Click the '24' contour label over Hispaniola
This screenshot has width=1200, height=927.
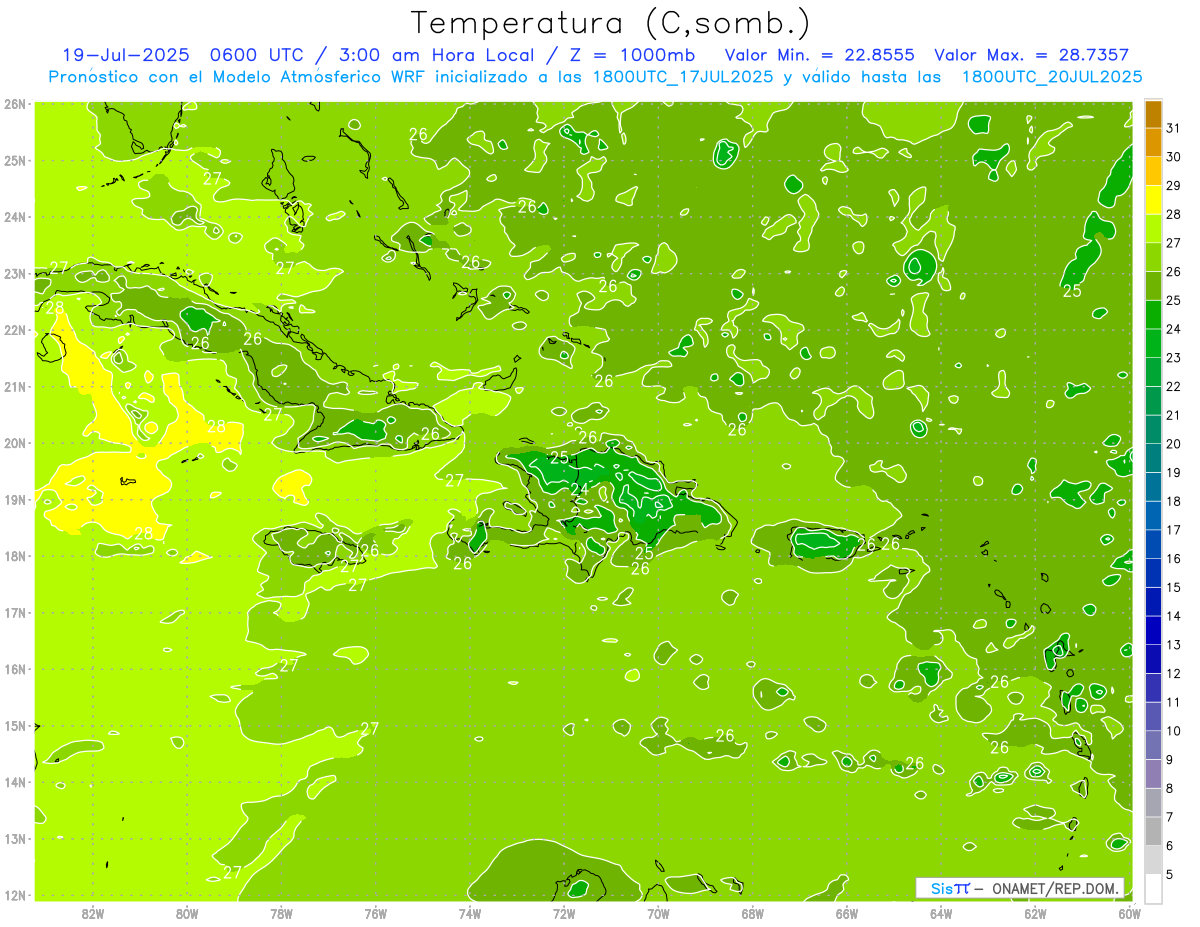coord(579,489)
